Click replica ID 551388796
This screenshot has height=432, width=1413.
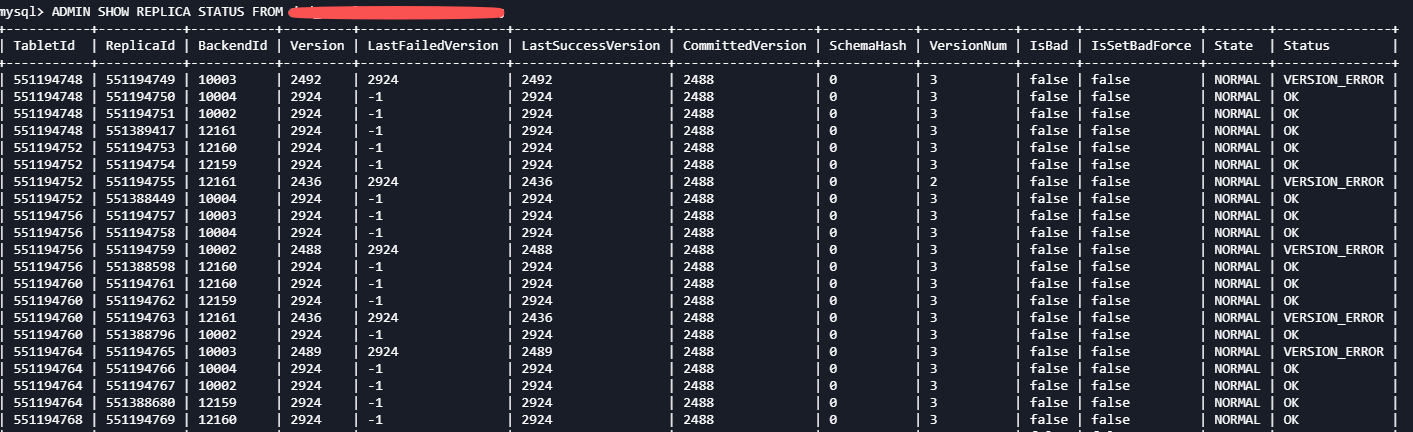[140, 334]
